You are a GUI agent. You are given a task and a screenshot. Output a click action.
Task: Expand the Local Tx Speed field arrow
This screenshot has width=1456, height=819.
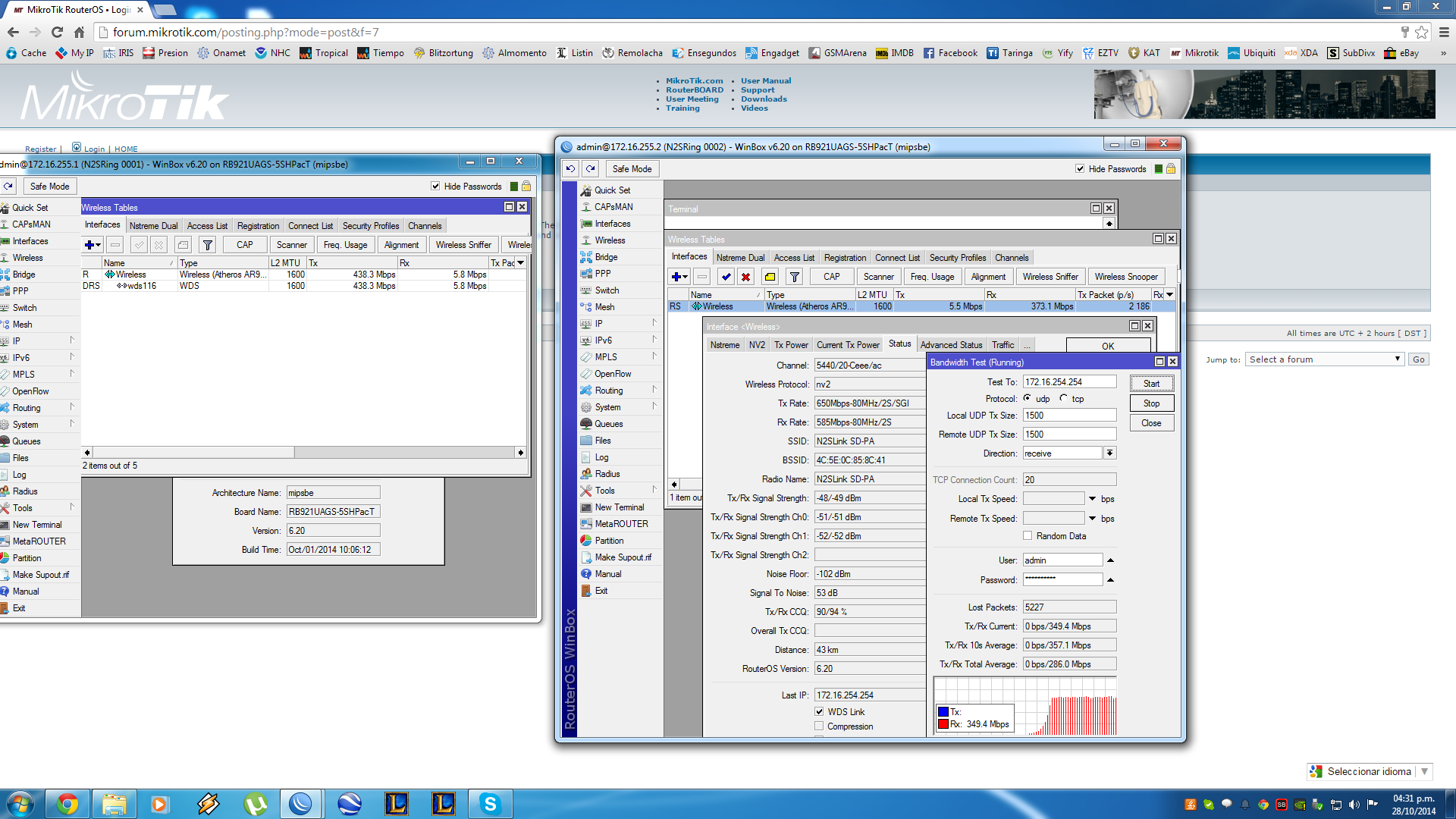(x=1092, y=499)
